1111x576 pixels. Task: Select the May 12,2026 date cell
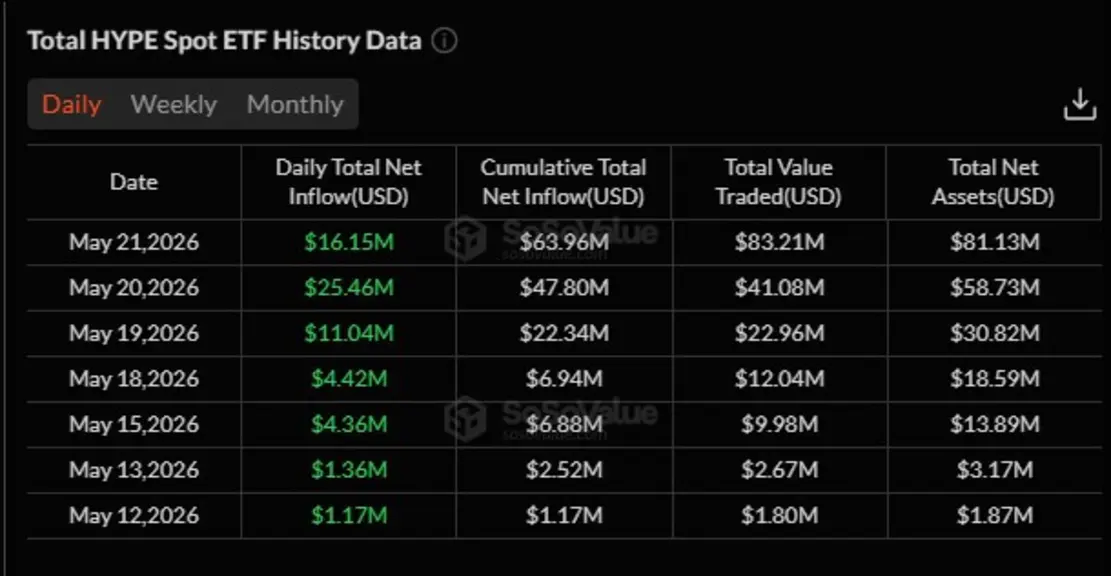tap(134, 515)
